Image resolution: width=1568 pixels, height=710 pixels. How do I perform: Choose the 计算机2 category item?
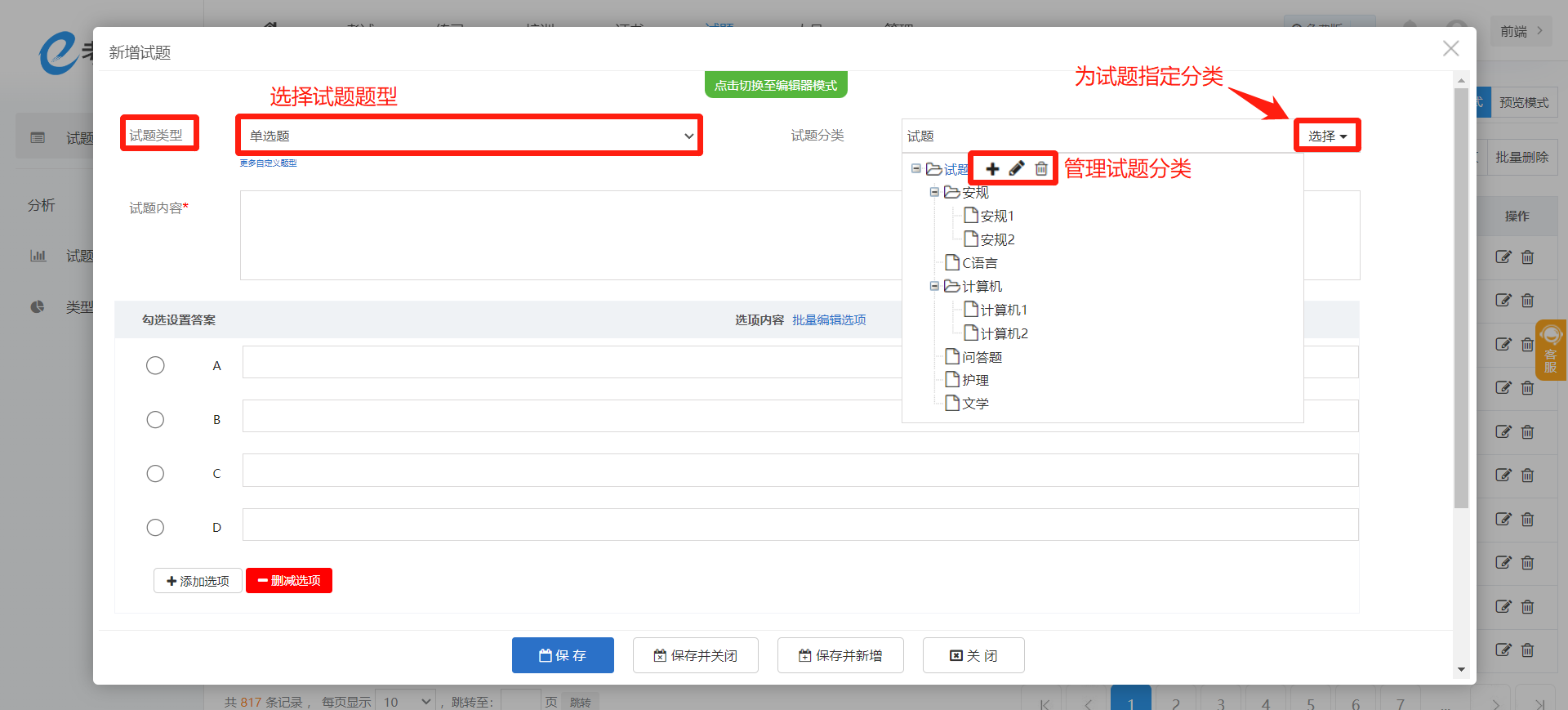1004,333
